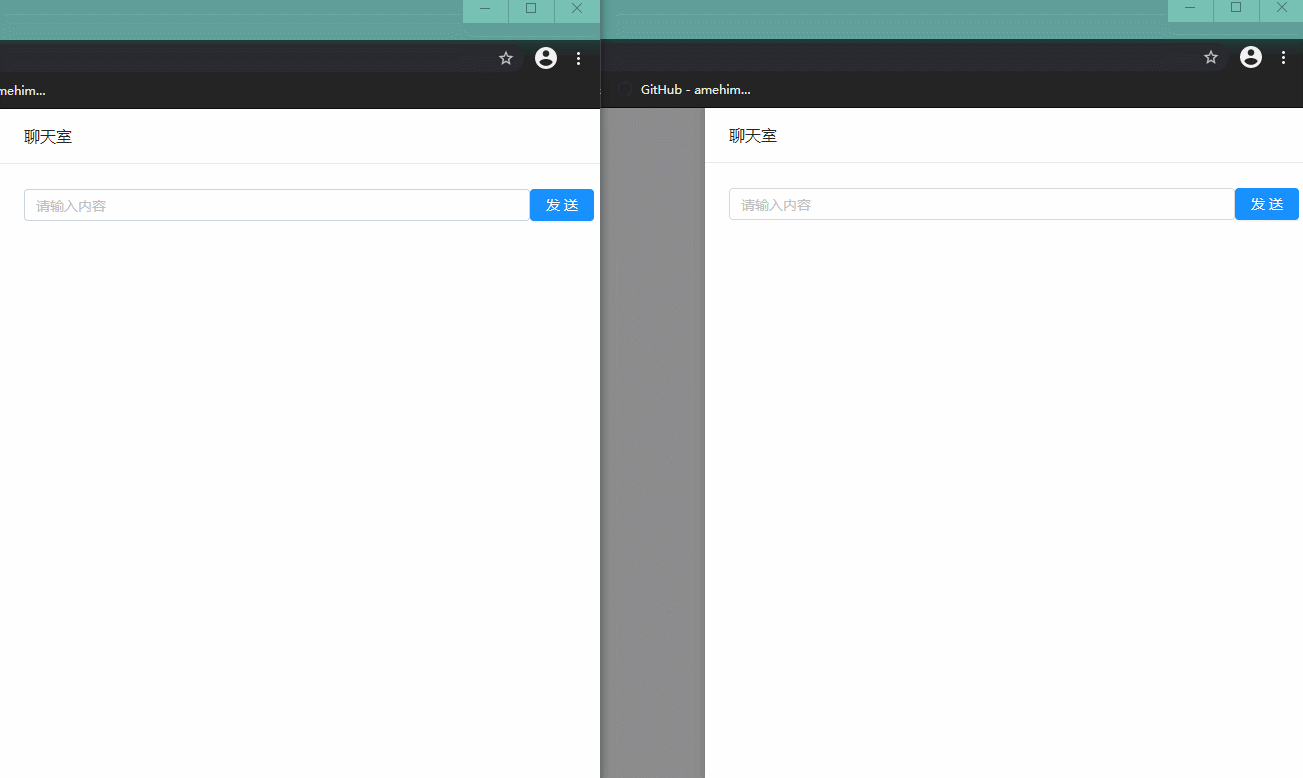The image size is (1303, 778).
Task: Maximize the left browser window
Action: 531,9
